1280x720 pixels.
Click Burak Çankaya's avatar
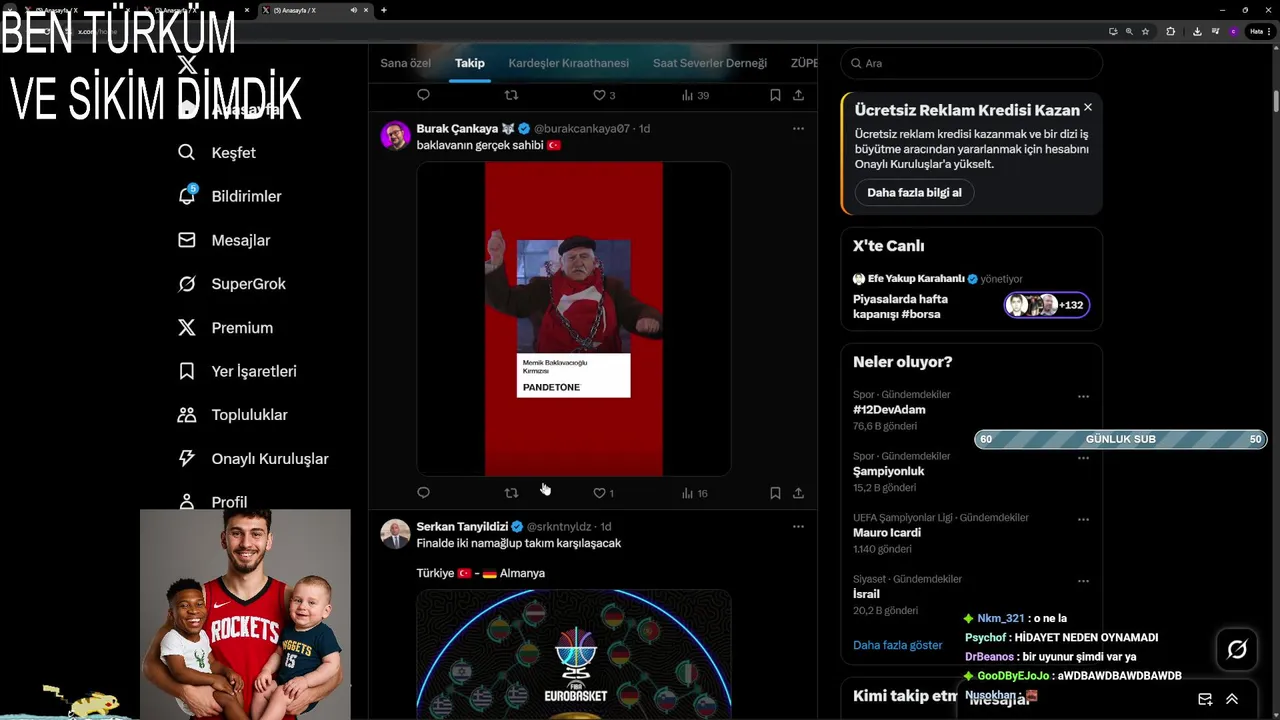coord(396,136)
